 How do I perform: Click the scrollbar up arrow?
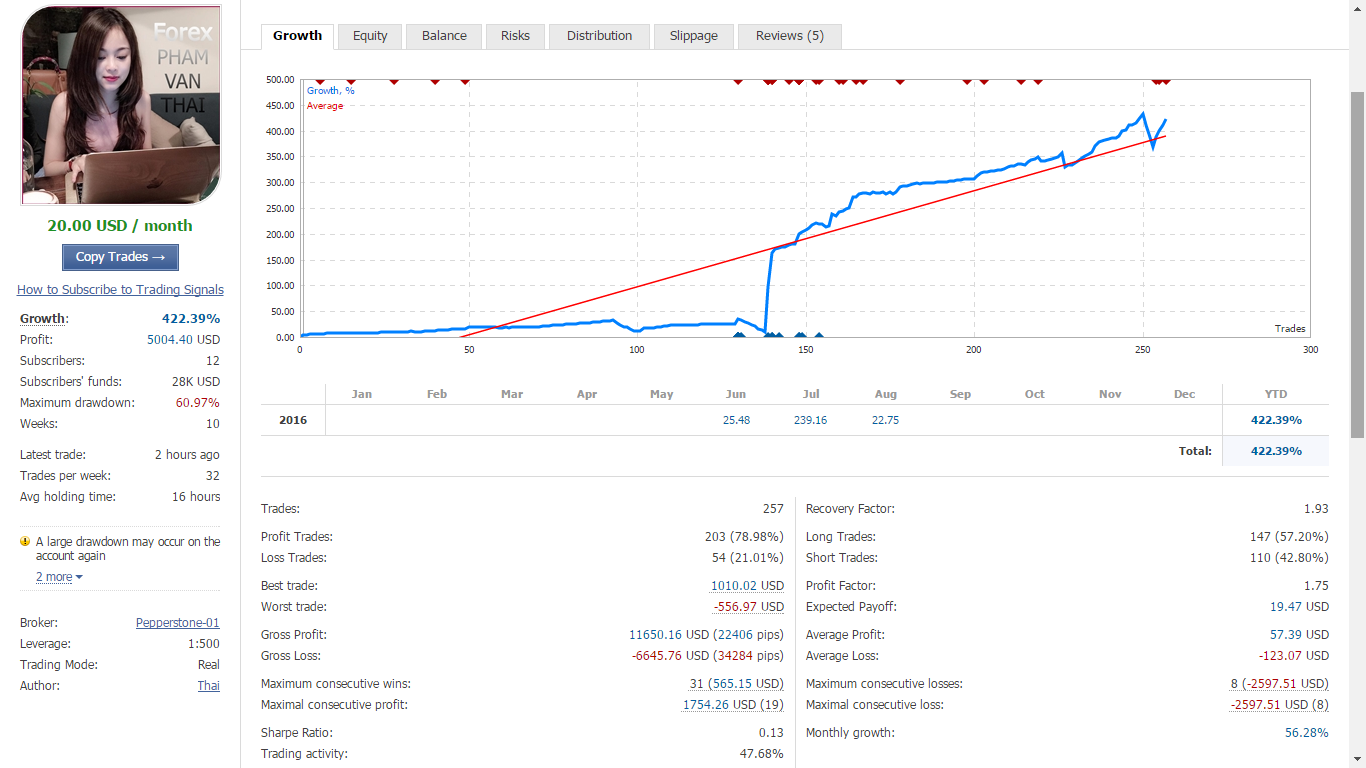click(x=1357, y=8)
